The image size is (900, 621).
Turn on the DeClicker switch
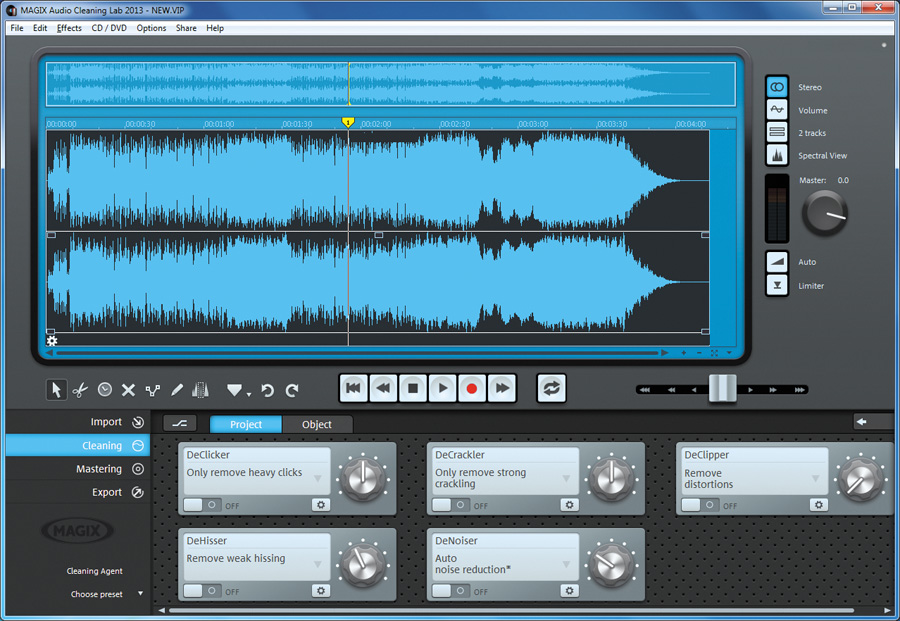(x=201, y=505)
